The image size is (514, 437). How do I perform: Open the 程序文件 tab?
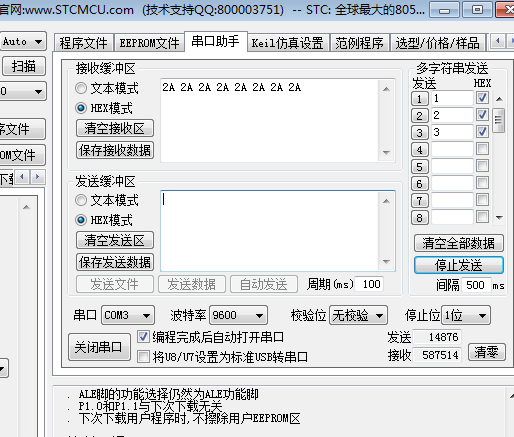point(83,43)
